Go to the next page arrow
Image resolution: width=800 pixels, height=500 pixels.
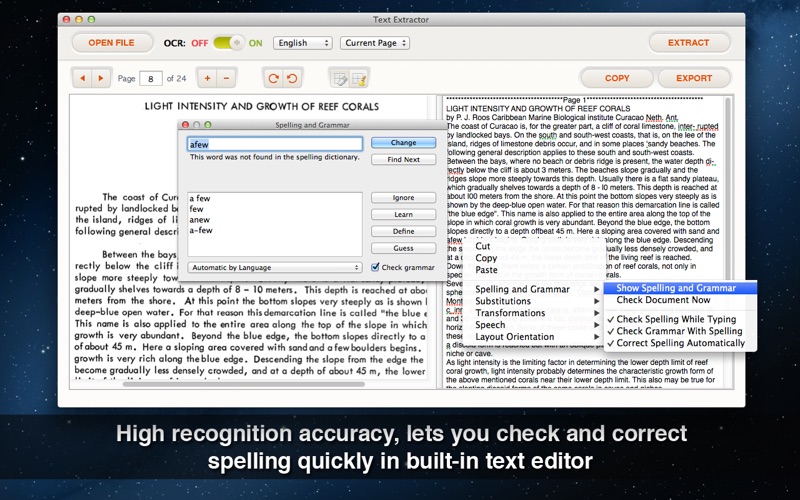pos(101,78)
